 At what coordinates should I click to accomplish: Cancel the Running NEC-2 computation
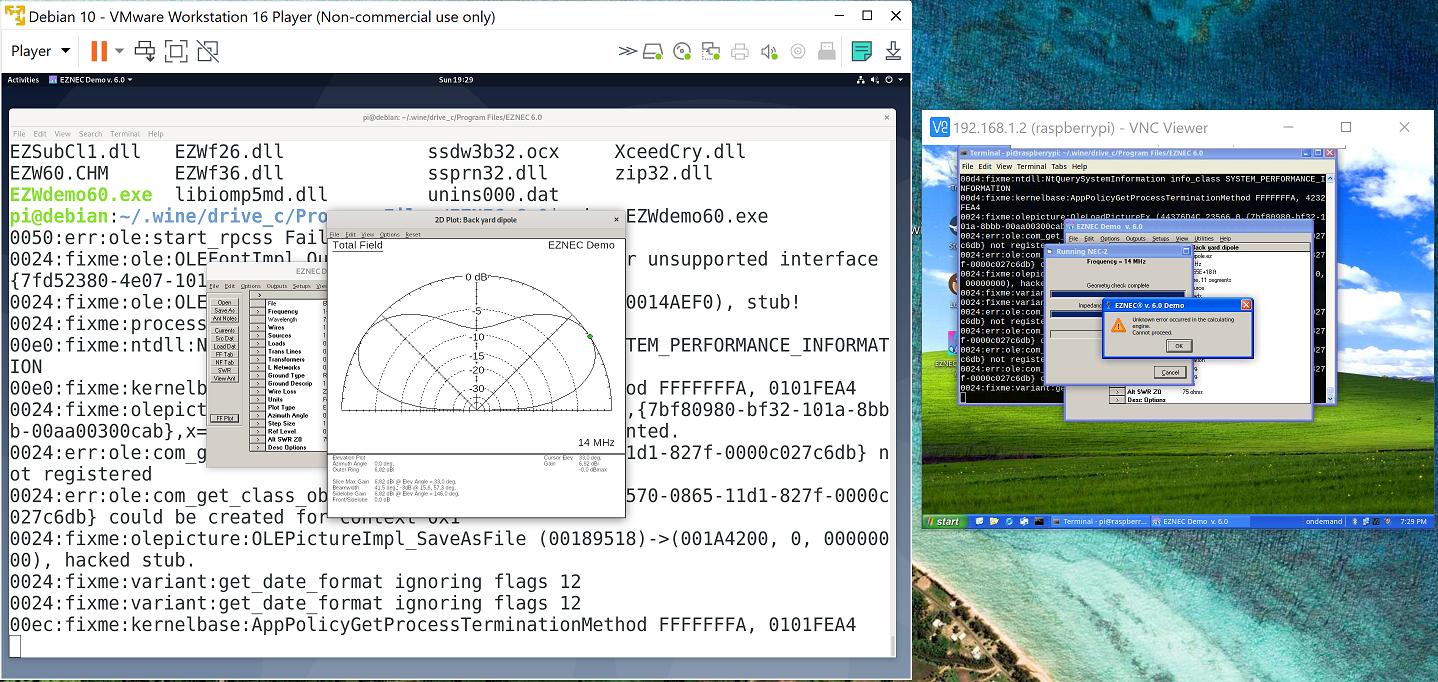coord(1171,371)
